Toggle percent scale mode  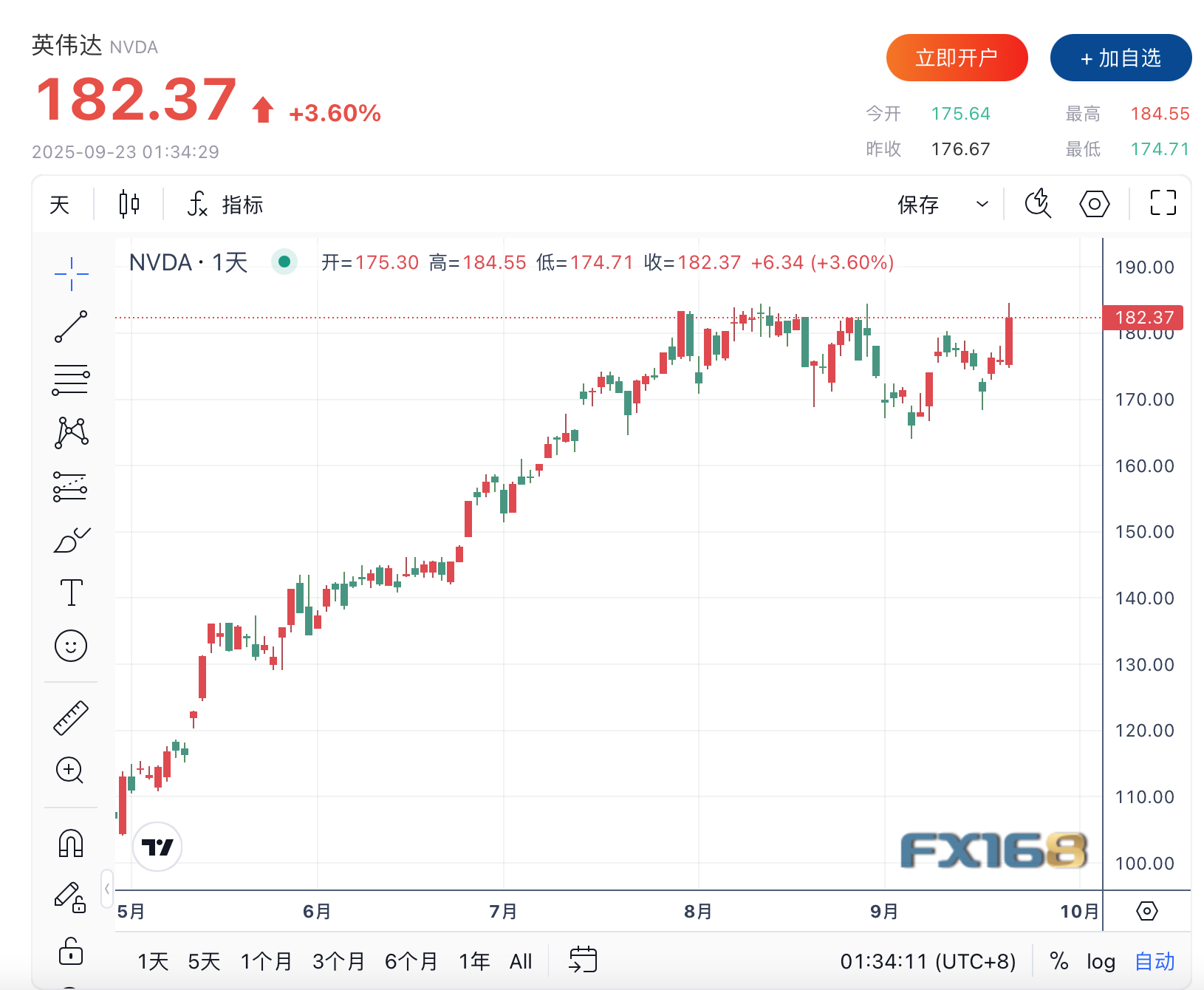1059,961
